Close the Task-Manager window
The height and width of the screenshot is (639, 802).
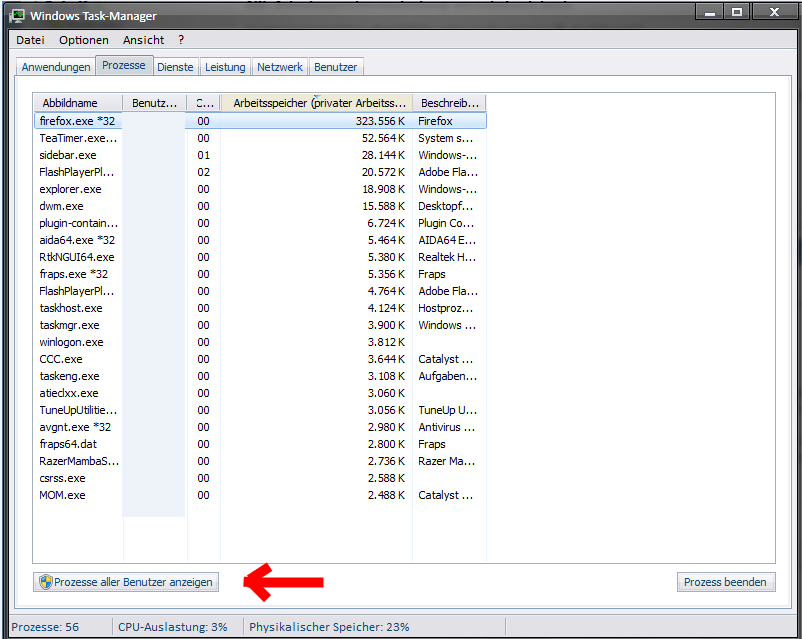point(774,12)
